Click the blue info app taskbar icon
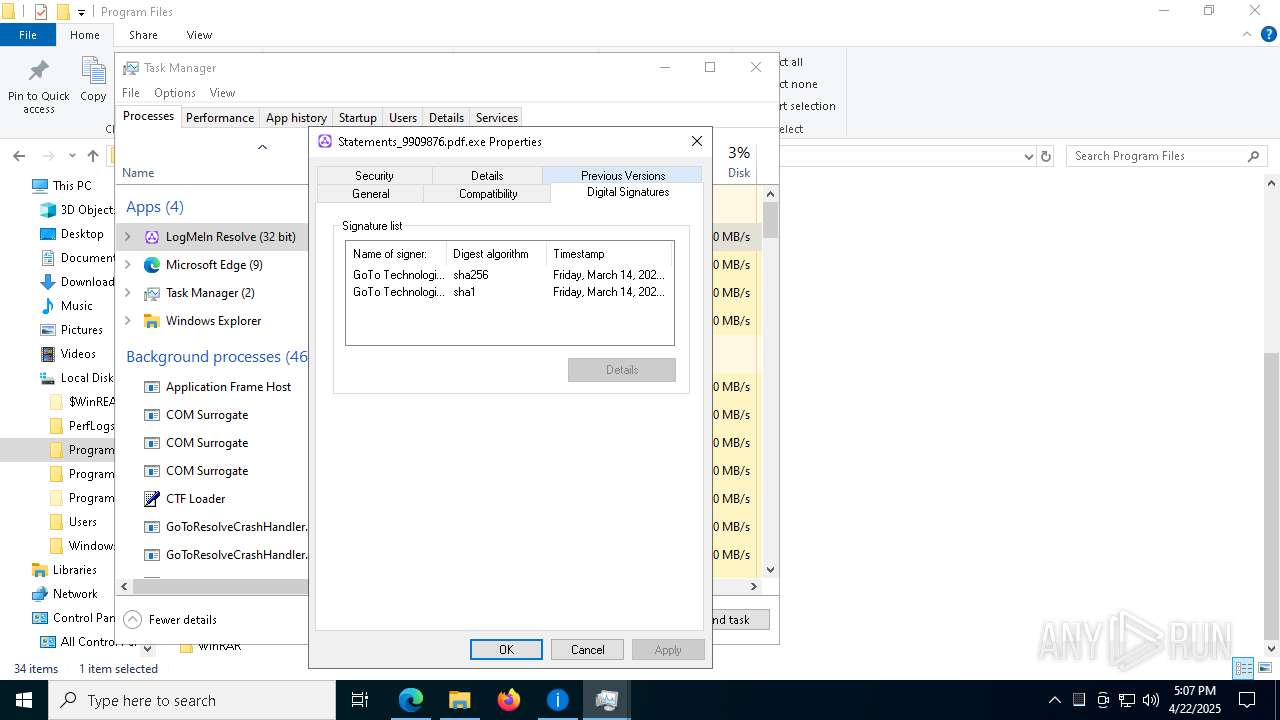This screenshot has height=720, width=1280. pos(557,700)
